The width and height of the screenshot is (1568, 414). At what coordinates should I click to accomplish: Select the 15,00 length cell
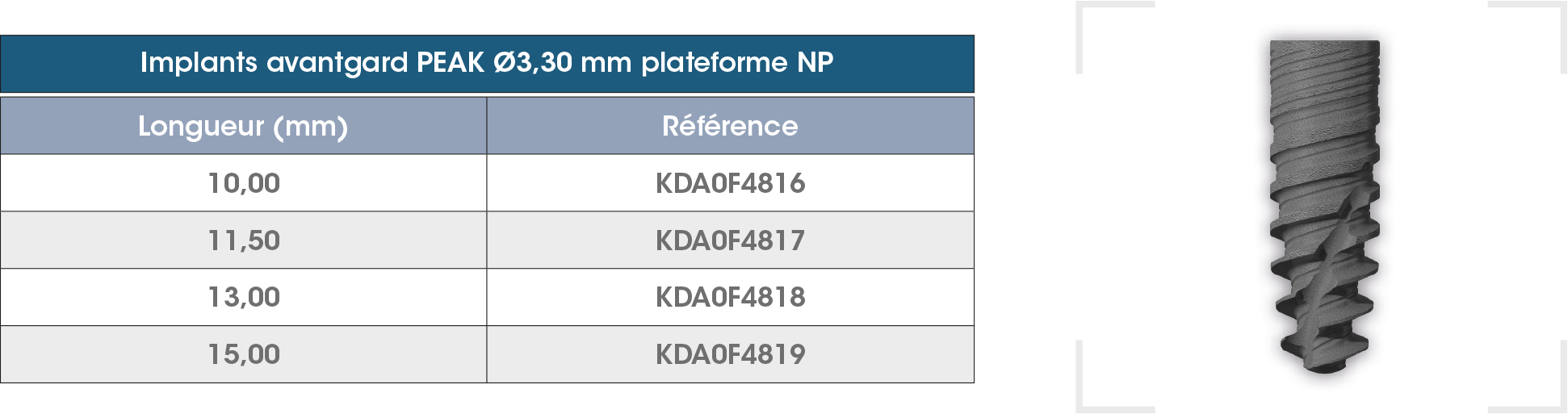pyautogui.click(x=244, y=354)
